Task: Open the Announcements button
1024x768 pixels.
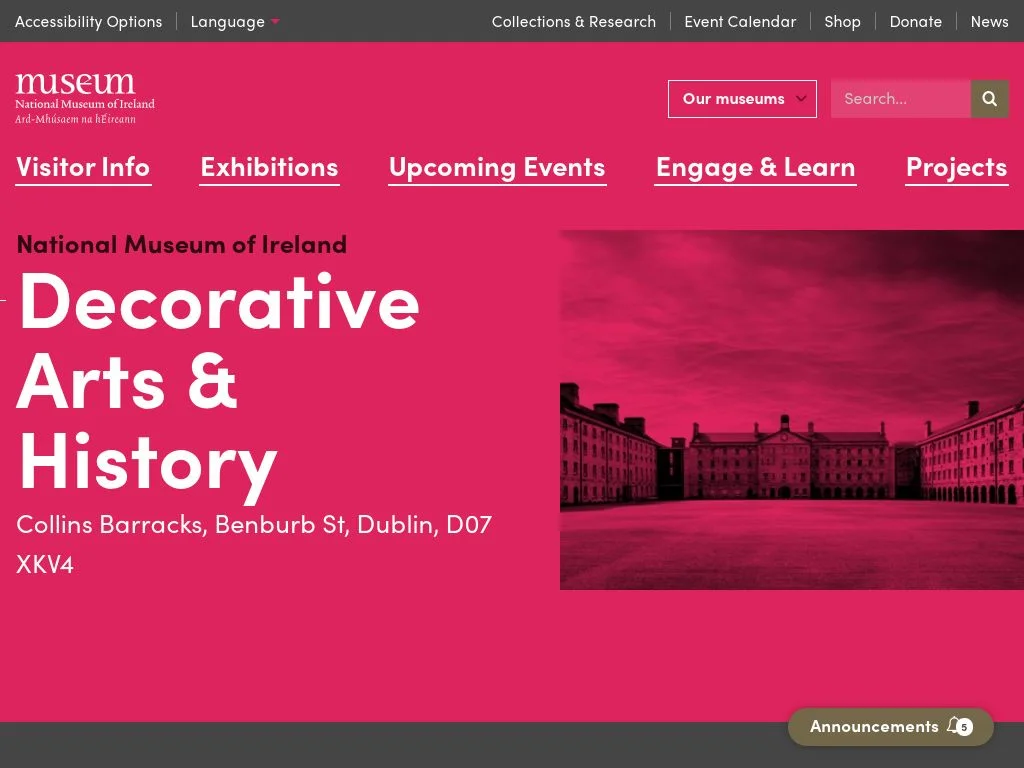Action: click(891, 726)
